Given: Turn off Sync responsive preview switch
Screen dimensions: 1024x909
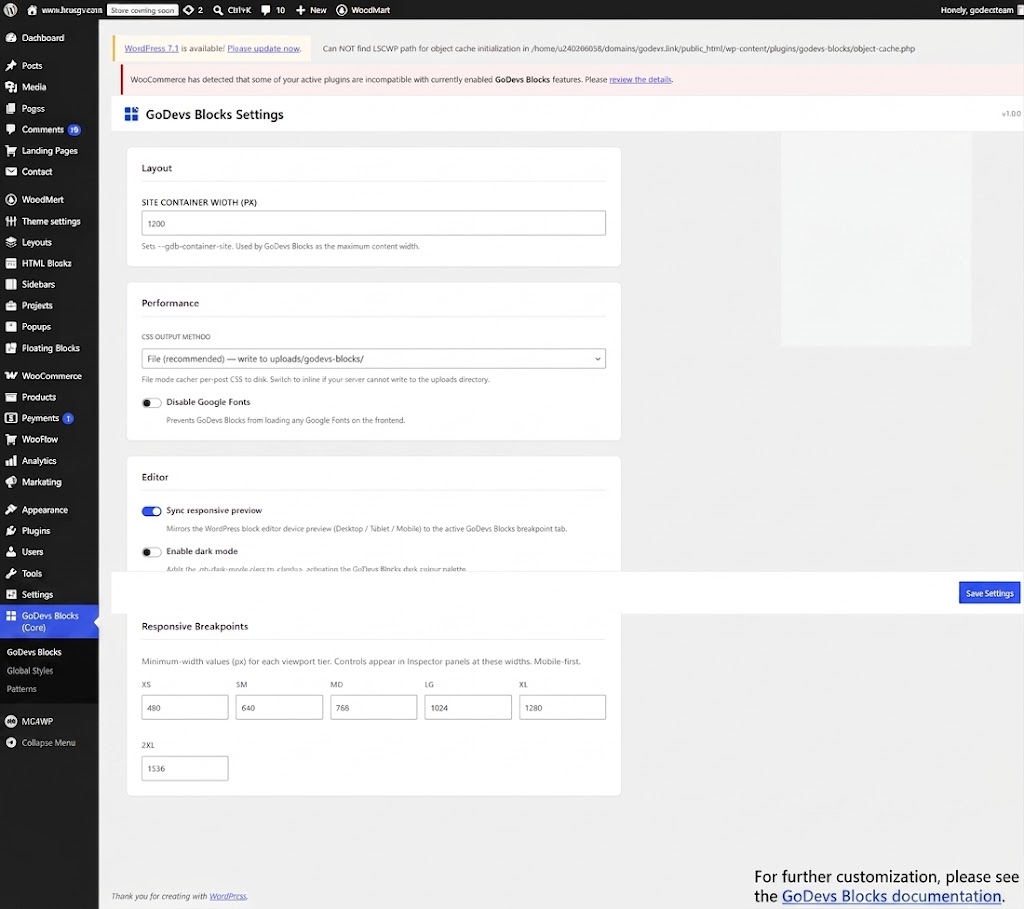Looking at the screenshot, I should point(151,511).
